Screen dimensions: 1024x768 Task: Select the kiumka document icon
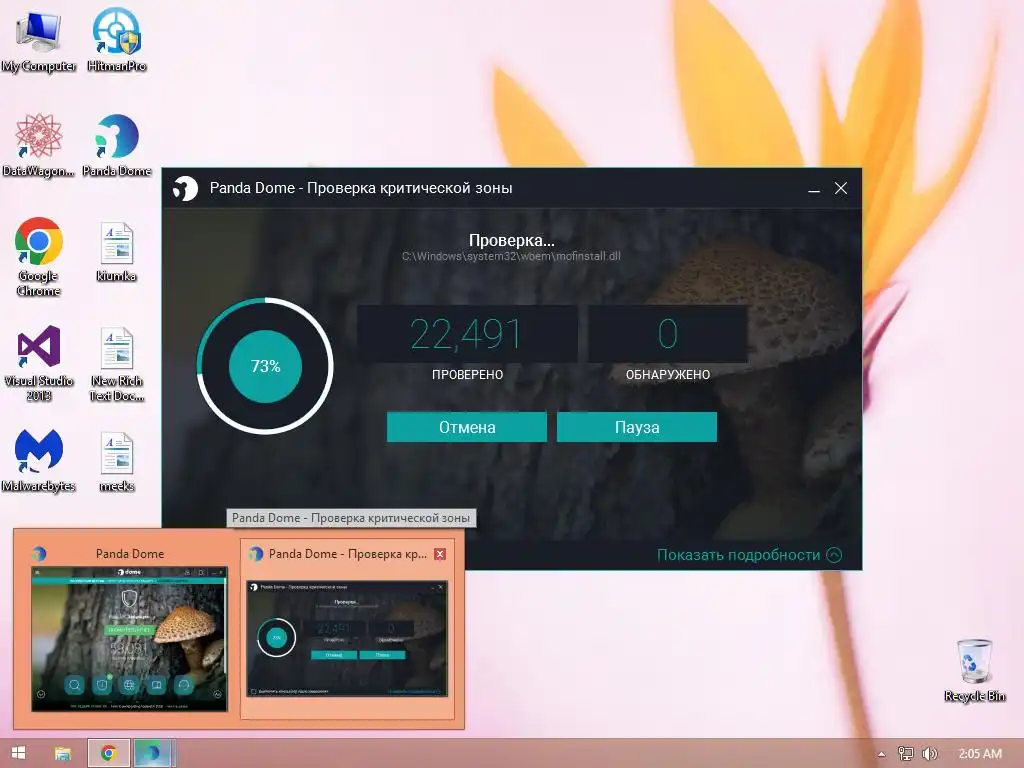click(117, 251)
